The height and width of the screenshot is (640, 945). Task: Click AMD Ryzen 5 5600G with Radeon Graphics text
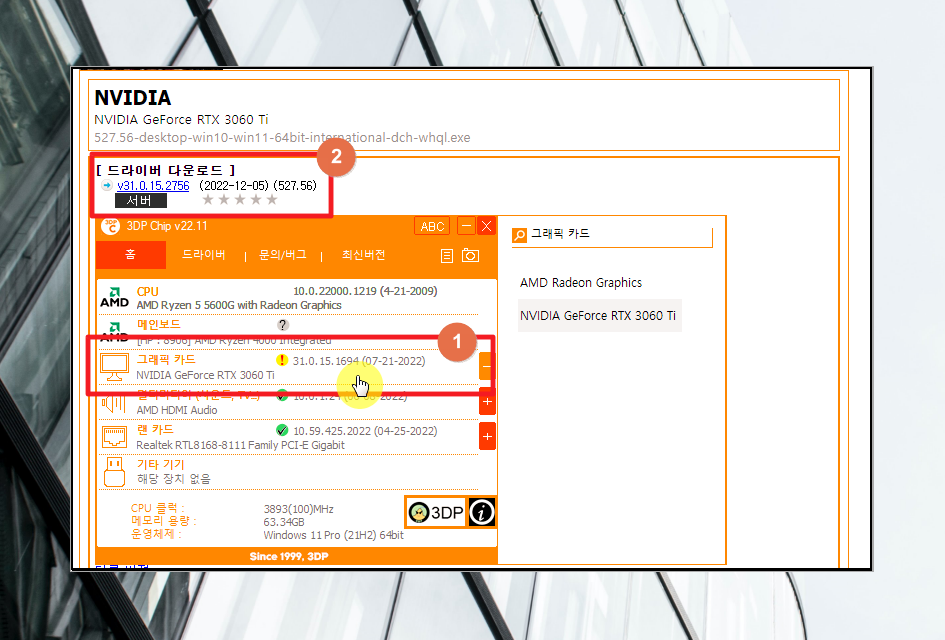pyautogui.click(x=239, y=305)
